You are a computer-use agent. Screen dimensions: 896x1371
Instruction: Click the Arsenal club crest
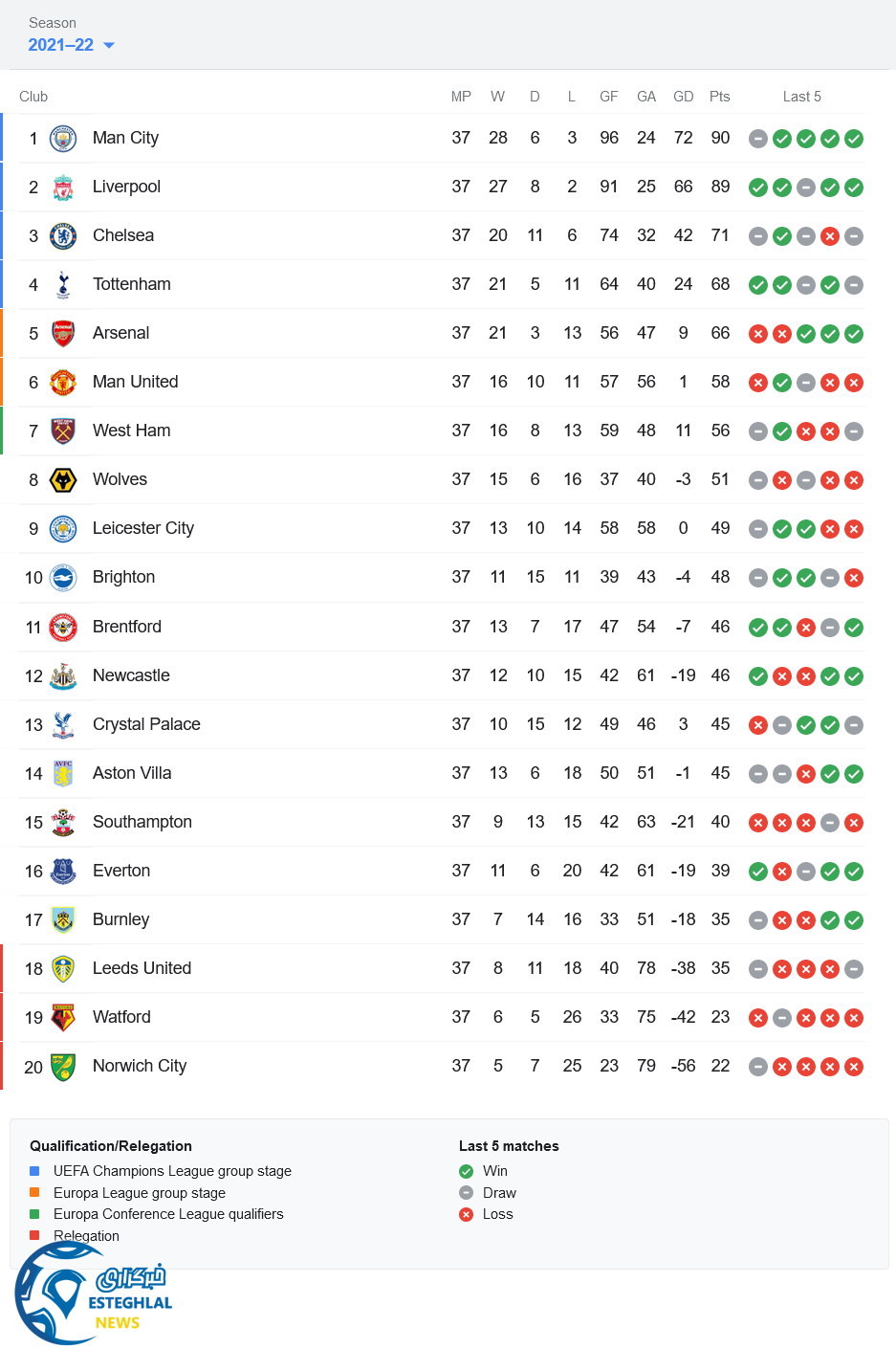[x=63, y=334]
